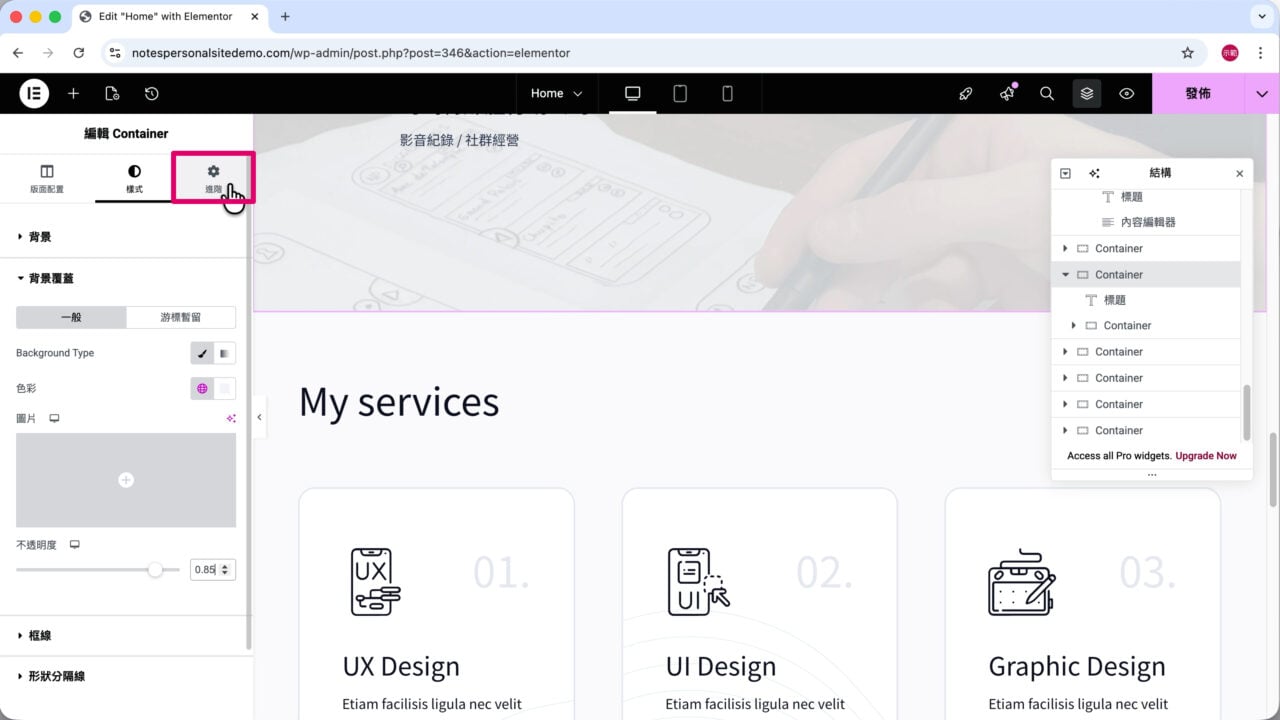Add a new element with the plus icon
Image resolution: width=1280 pixels, height=720 pixels.
pyautogui.click(x=73, y=93)
